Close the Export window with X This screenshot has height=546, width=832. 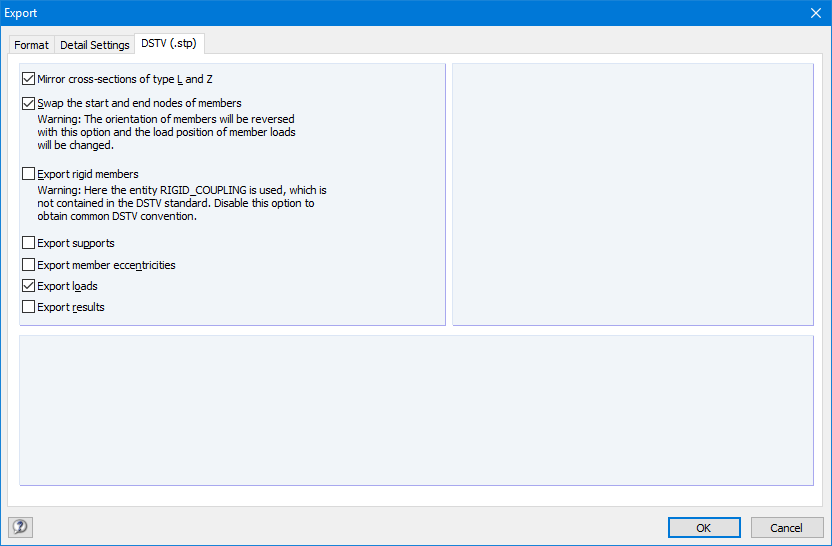tap(816, 13)
